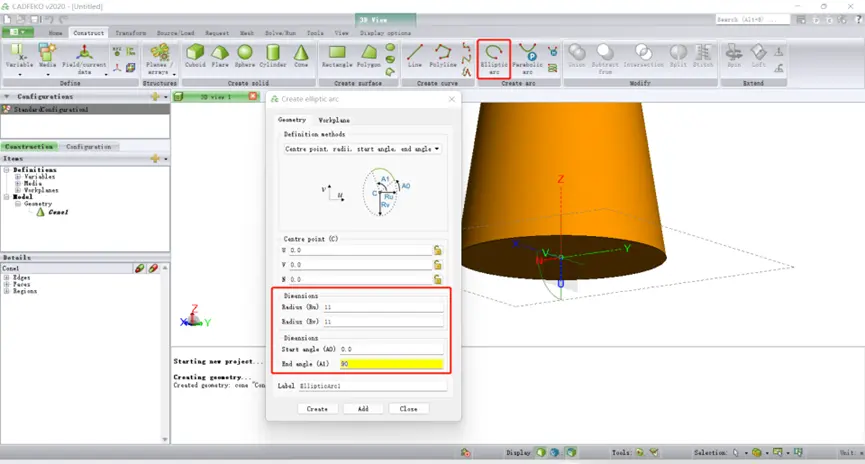Screen dimensions: 865x464
Task: Click the Radius (Ru) field
Action: tap(383, 307)
